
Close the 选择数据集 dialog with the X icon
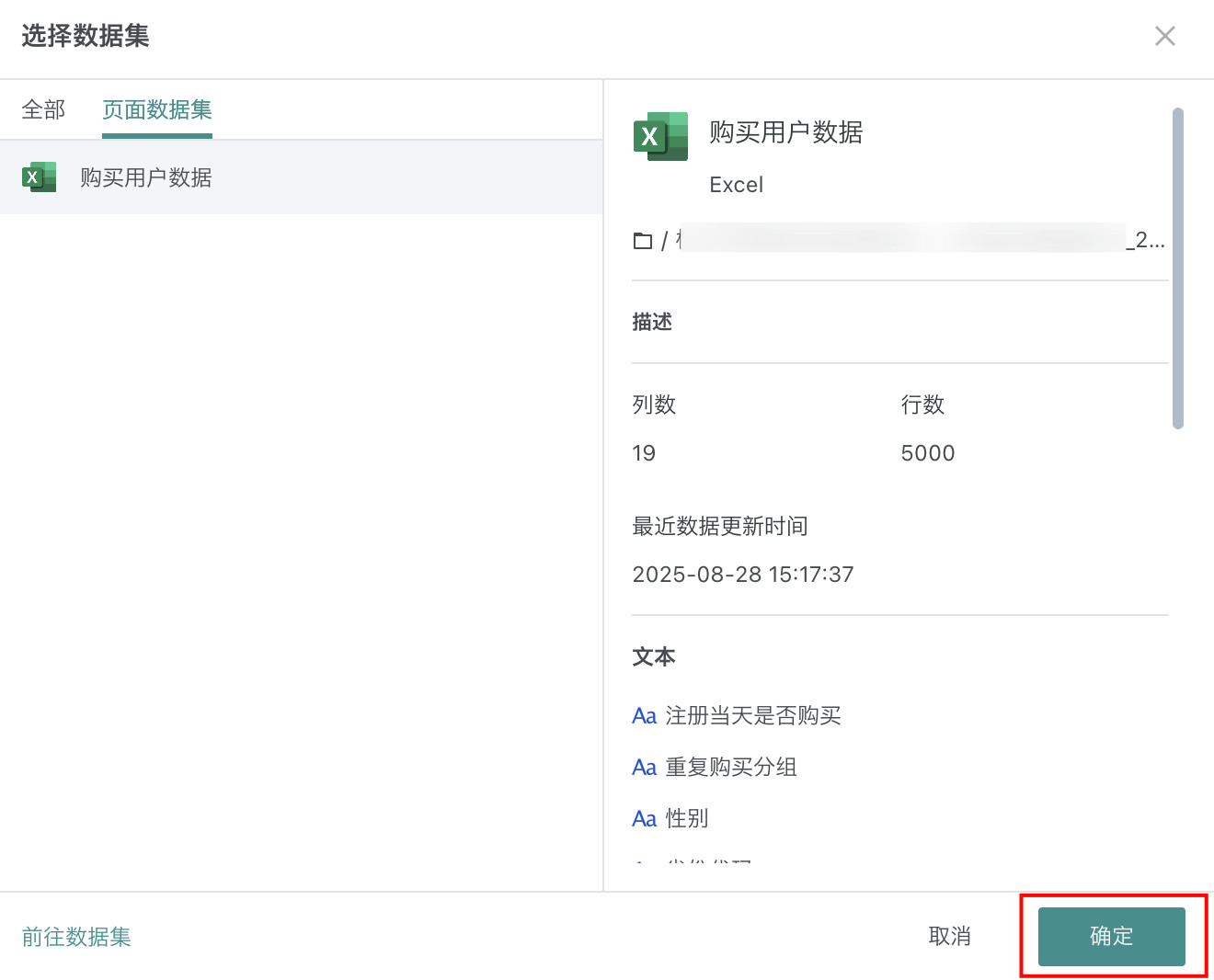pyautogui.click(x=1164, y=36)
